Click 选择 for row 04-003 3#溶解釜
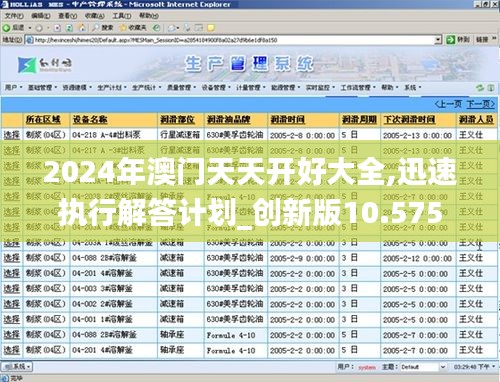Viewport: 500px width, 382px height. [12, 289]
